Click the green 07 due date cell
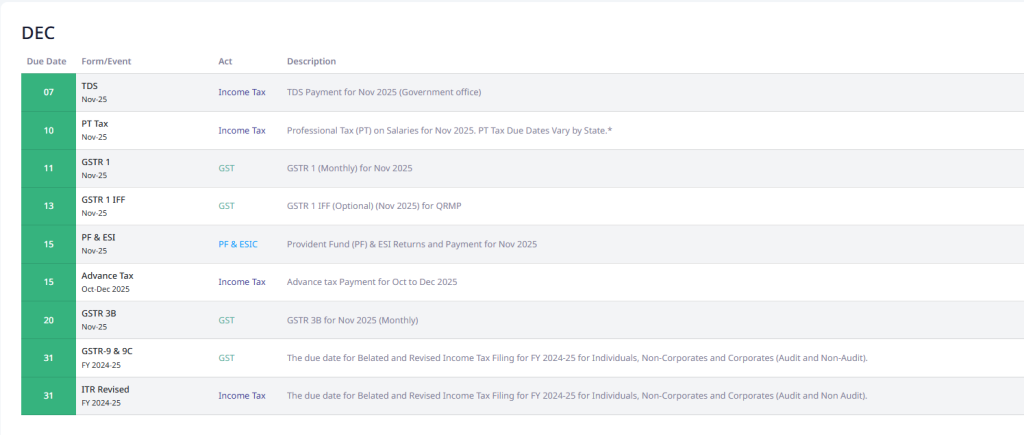This screenshot has width=1024, height=435. (48, 92)
